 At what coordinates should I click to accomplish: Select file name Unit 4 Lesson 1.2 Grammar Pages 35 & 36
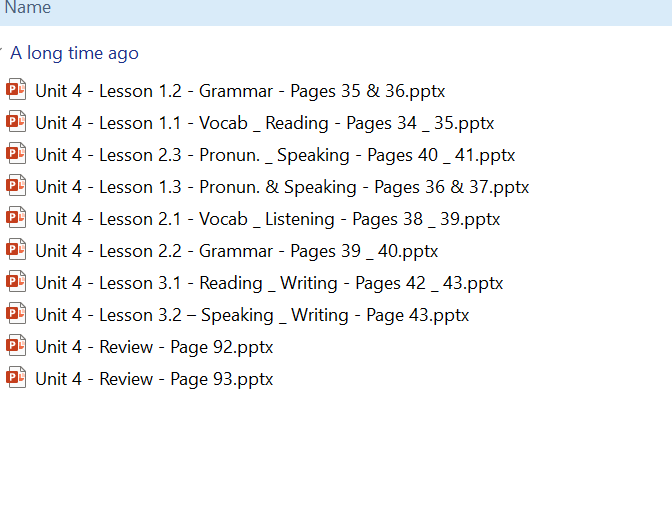coord(240,91)
